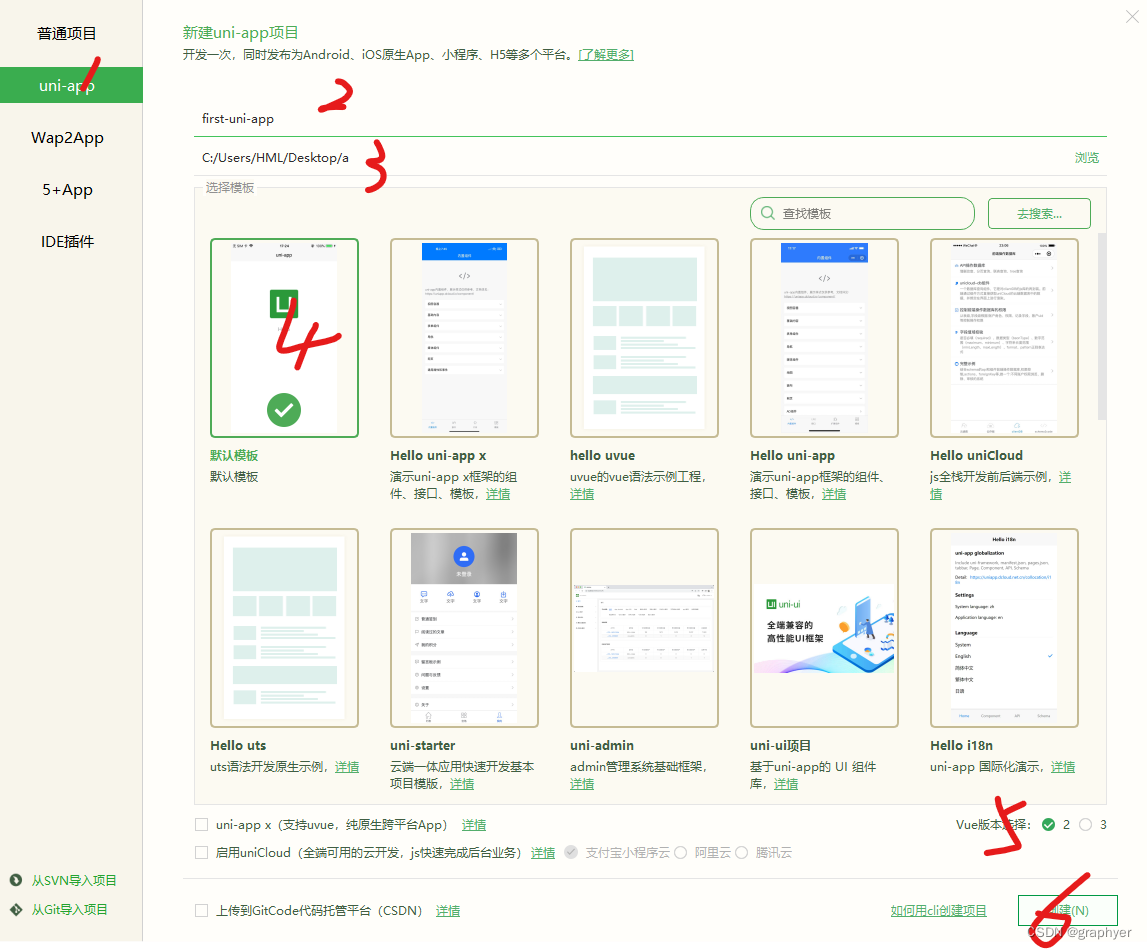1147x949 pixels.
Task: Click the template list vertical scrollbar
Action: pos(1102,327)
